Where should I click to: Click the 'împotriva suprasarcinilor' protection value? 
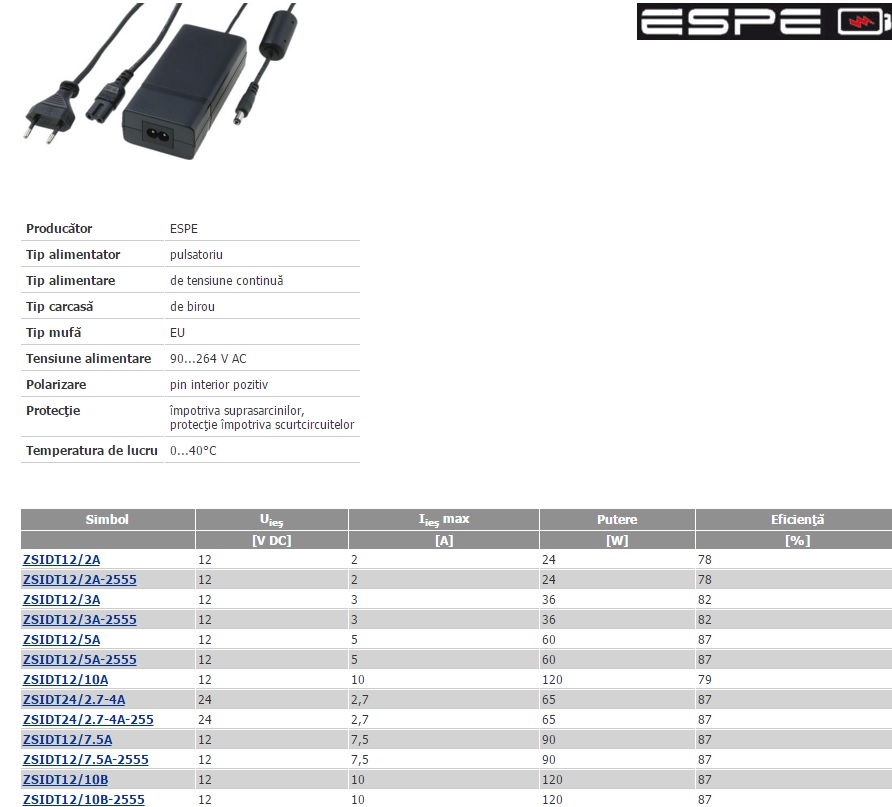coord(237,411)
